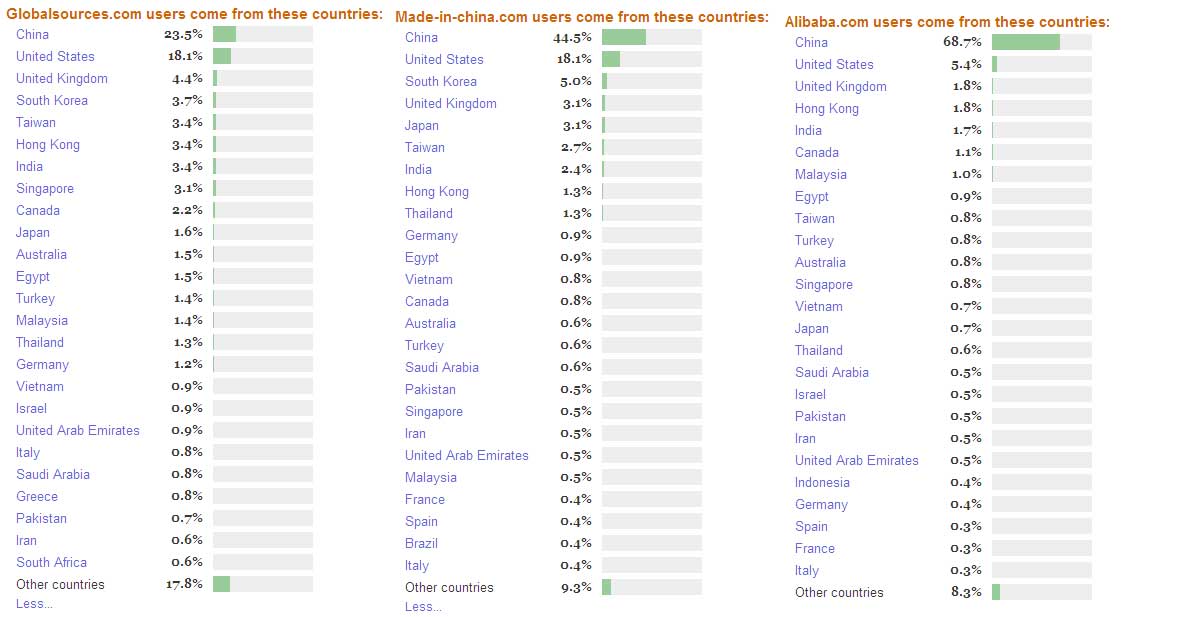Image resolution: width=1200 pixels, height=617 pixels.
Task: Open Israel link in Globalsources.com list
Action: (31, 408)
